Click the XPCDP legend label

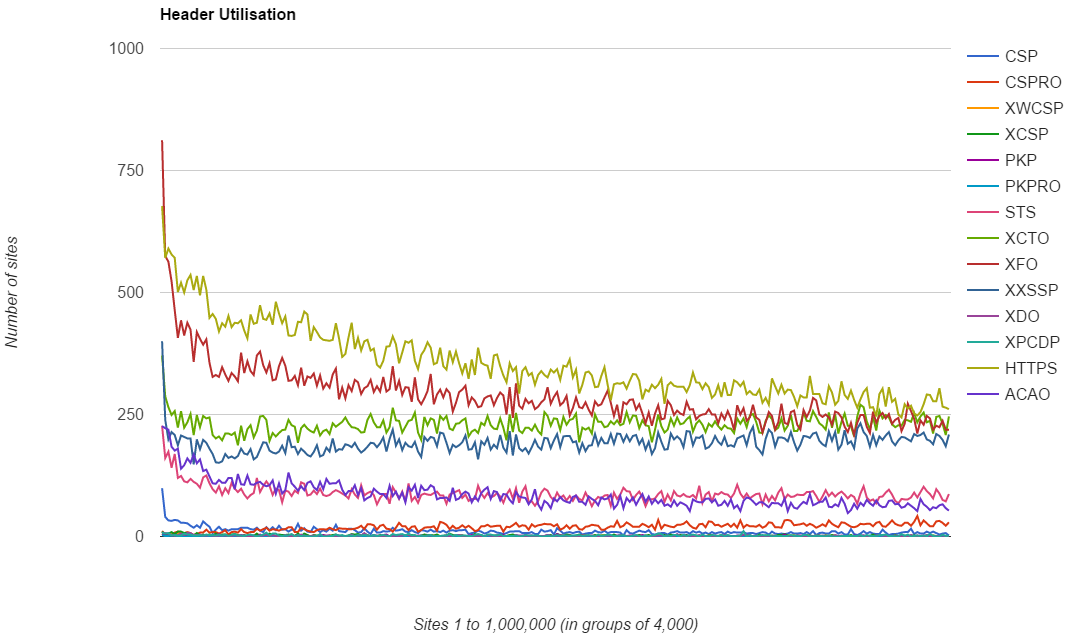point(1032,342)
